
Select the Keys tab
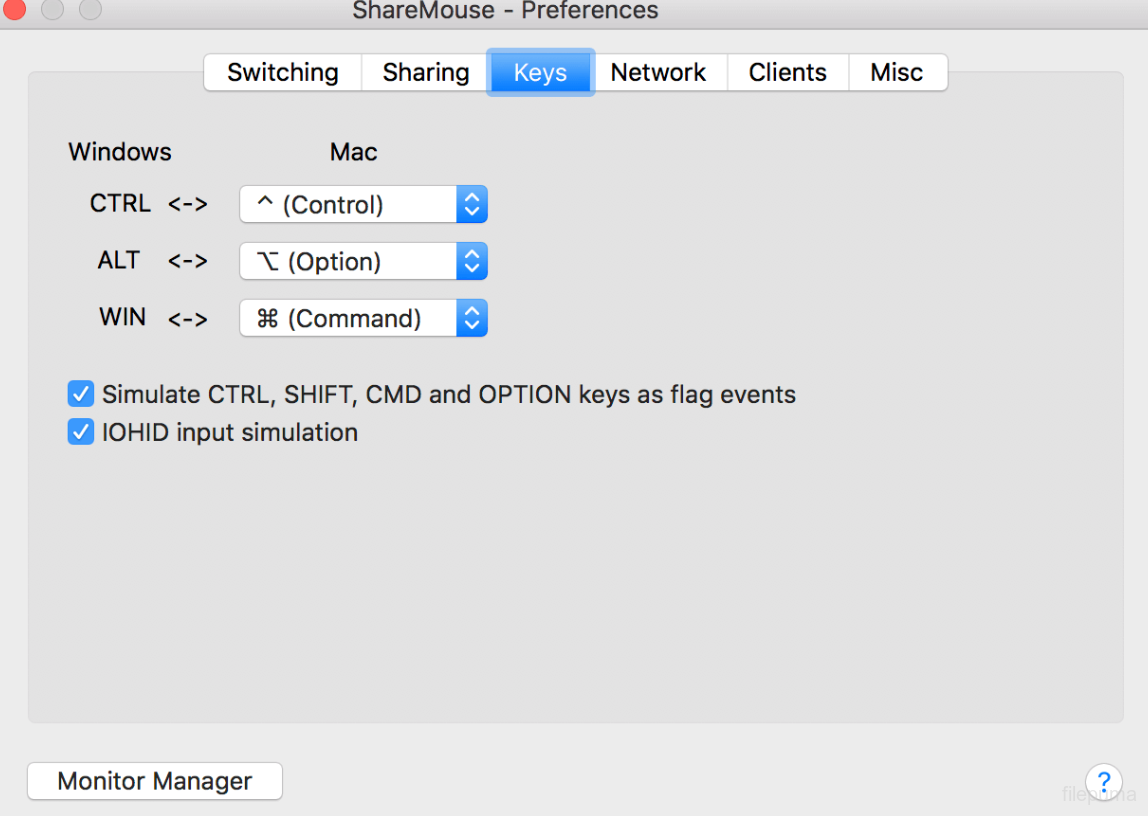coord(540,72)
